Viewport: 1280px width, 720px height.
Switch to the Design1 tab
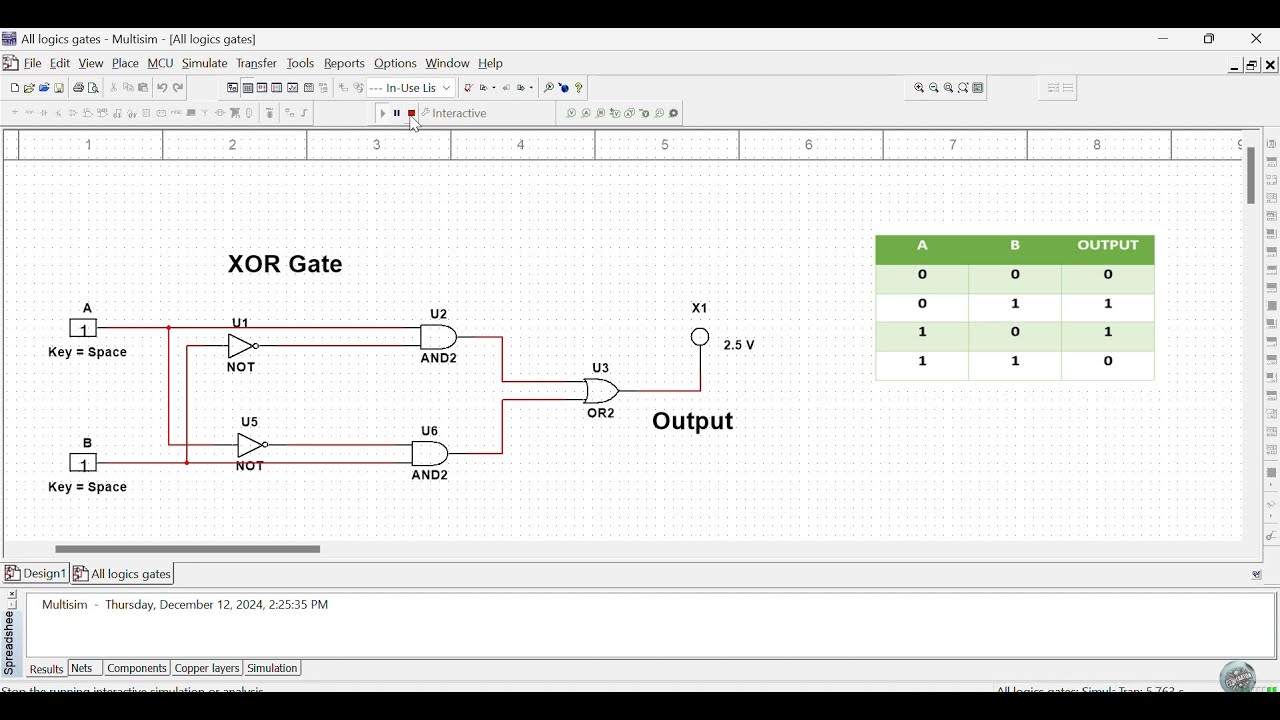click(x=35, y=574)
